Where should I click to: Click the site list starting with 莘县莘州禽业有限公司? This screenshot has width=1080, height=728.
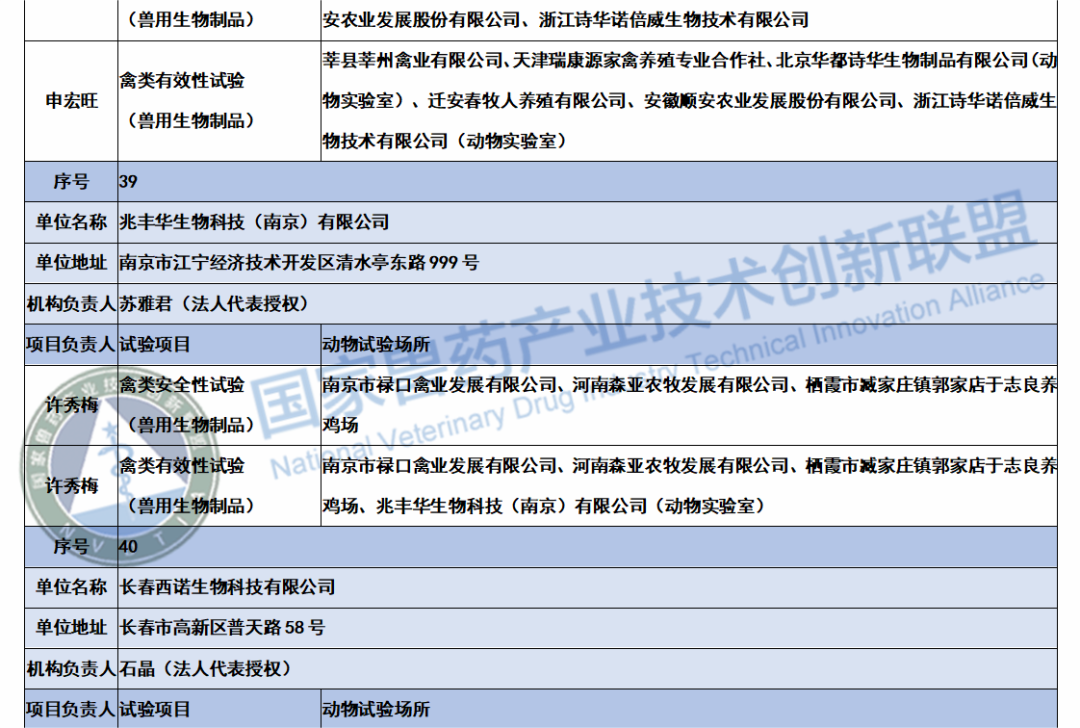pos(689,101)
